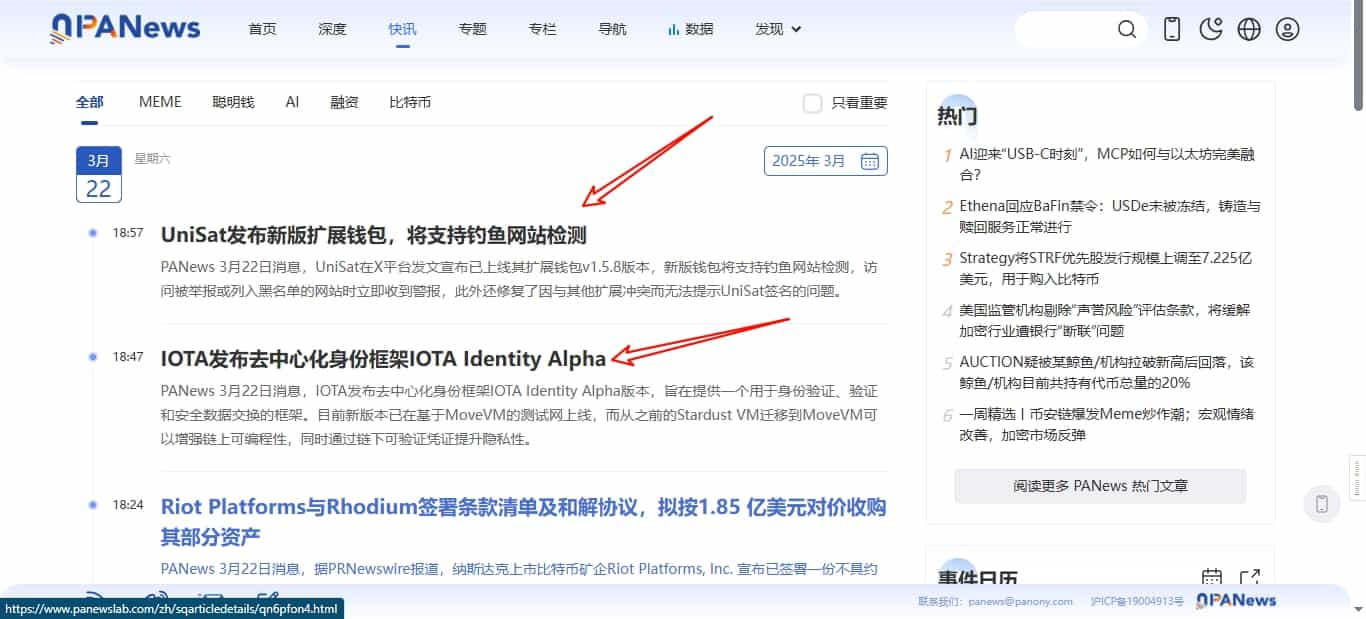Open the user account profile icon

(x=1288, y=29)
